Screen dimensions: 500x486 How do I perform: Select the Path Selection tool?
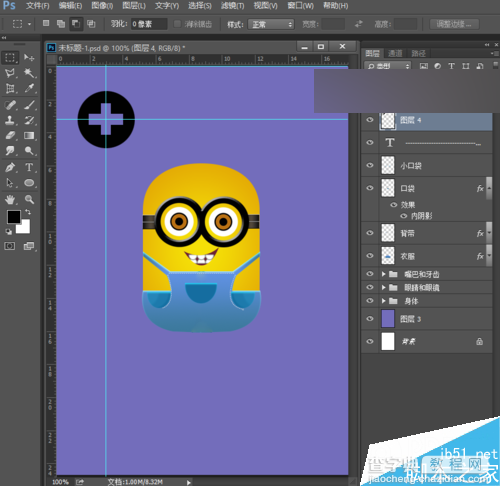10,183
